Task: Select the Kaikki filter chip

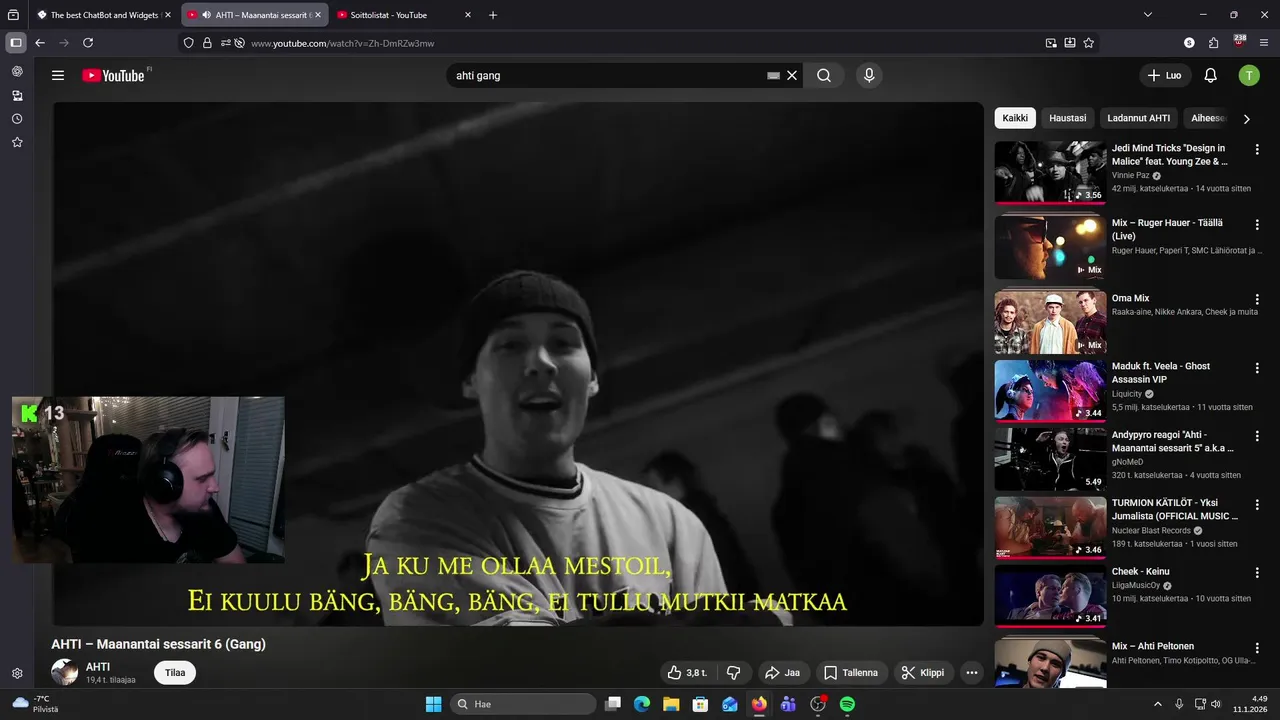Action: click(1015, 118)
